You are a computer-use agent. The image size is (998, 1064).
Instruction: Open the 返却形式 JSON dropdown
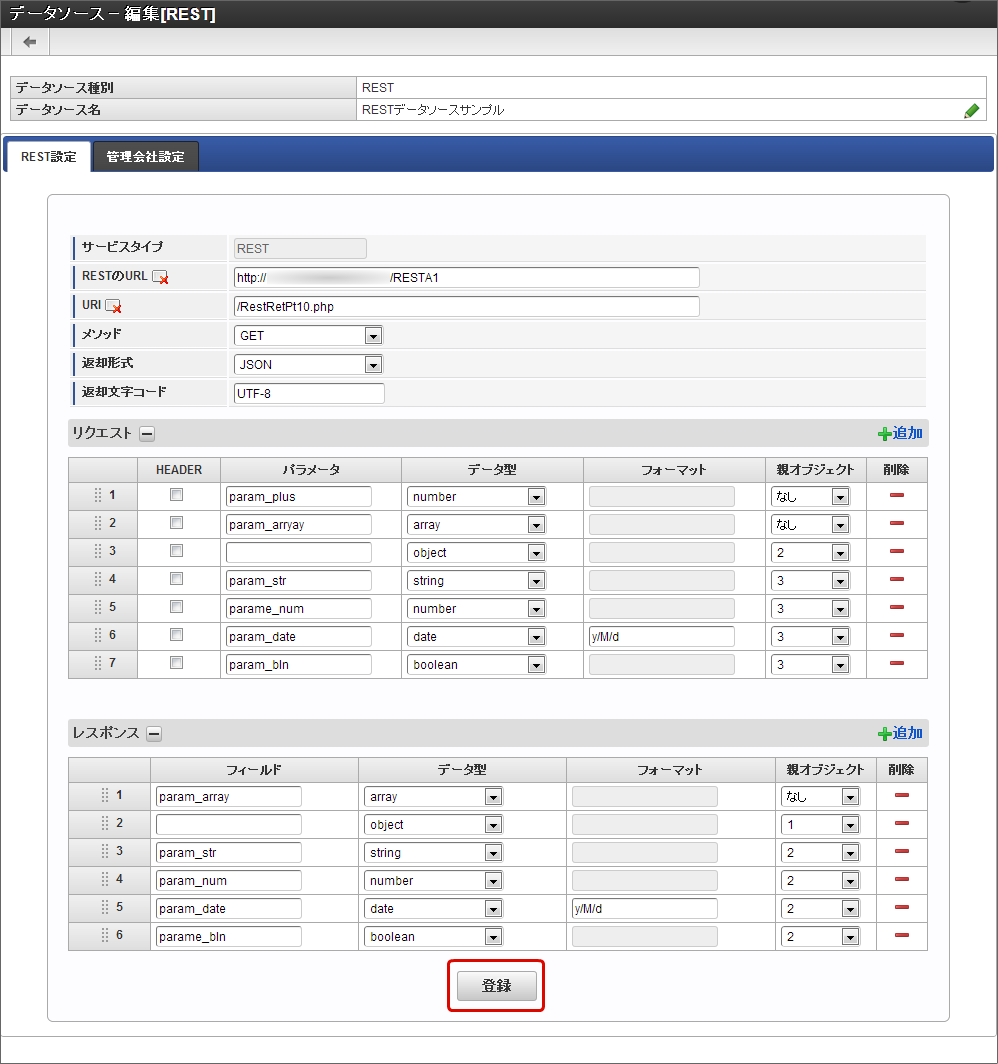[x=308, y=364]
